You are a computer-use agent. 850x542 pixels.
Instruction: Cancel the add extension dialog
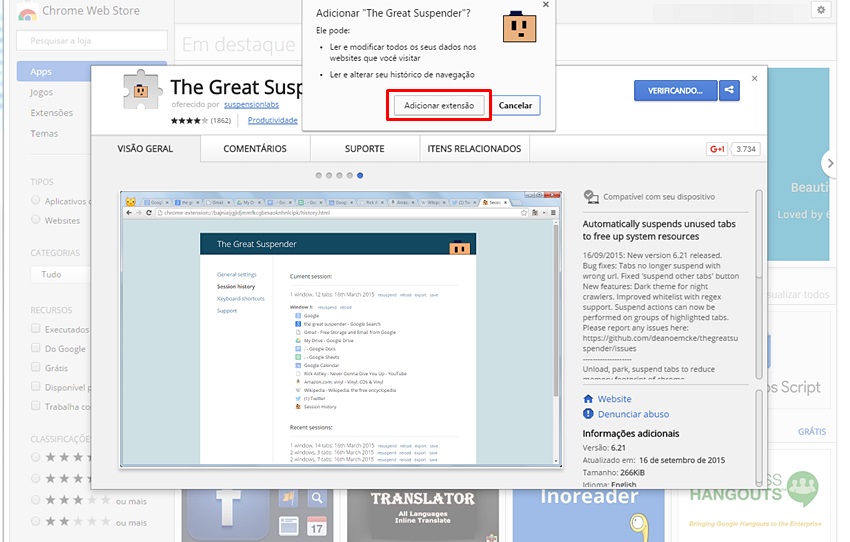(x=515, y=105)
